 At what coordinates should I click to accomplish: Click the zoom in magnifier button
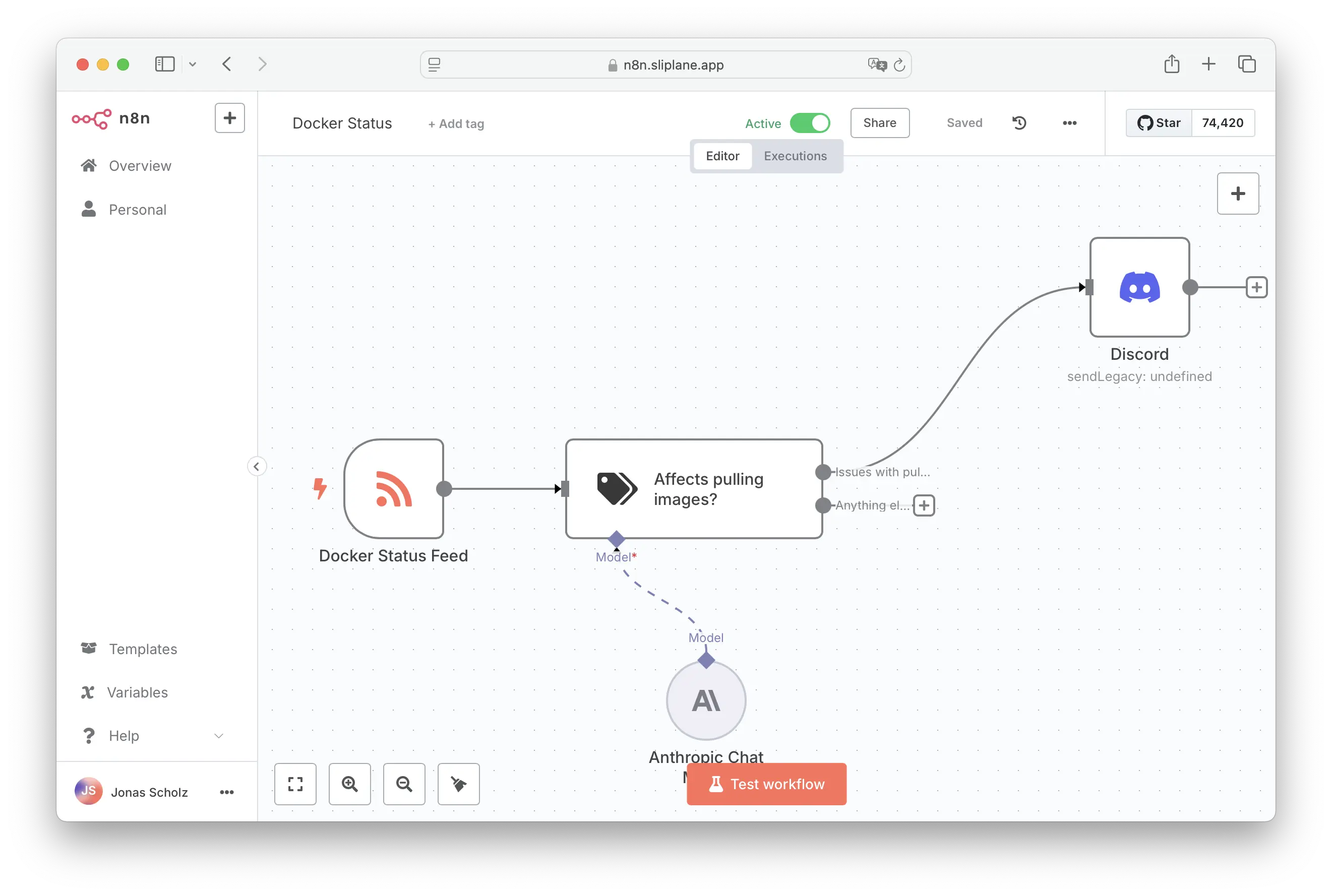[x=349, y=784]
